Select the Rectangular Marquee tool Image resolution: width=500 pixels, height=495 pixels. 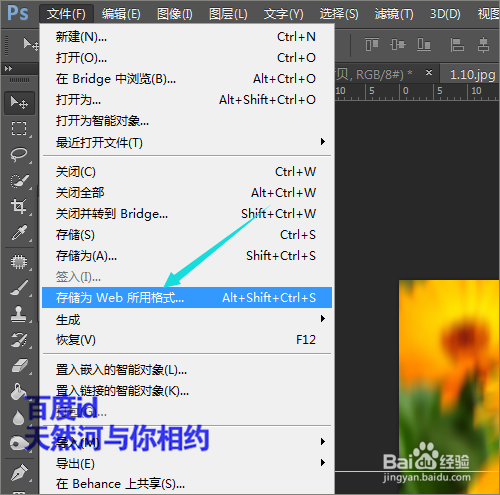coord(19,128)
